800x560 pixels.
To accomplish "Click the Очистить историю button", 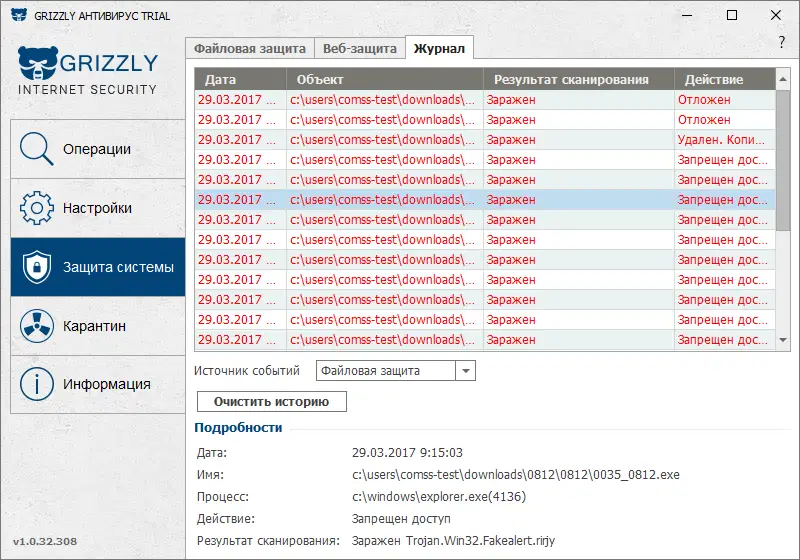I will click(271, 401).
